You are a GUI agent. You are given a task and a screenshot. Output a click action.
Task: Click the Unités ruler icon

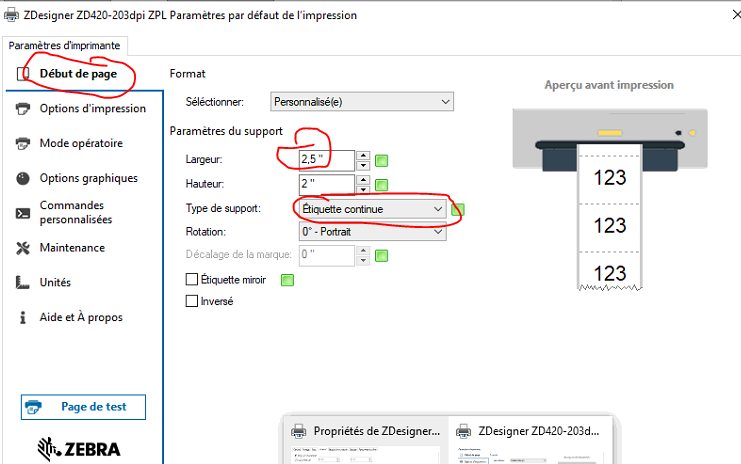[x=22, y=283]
